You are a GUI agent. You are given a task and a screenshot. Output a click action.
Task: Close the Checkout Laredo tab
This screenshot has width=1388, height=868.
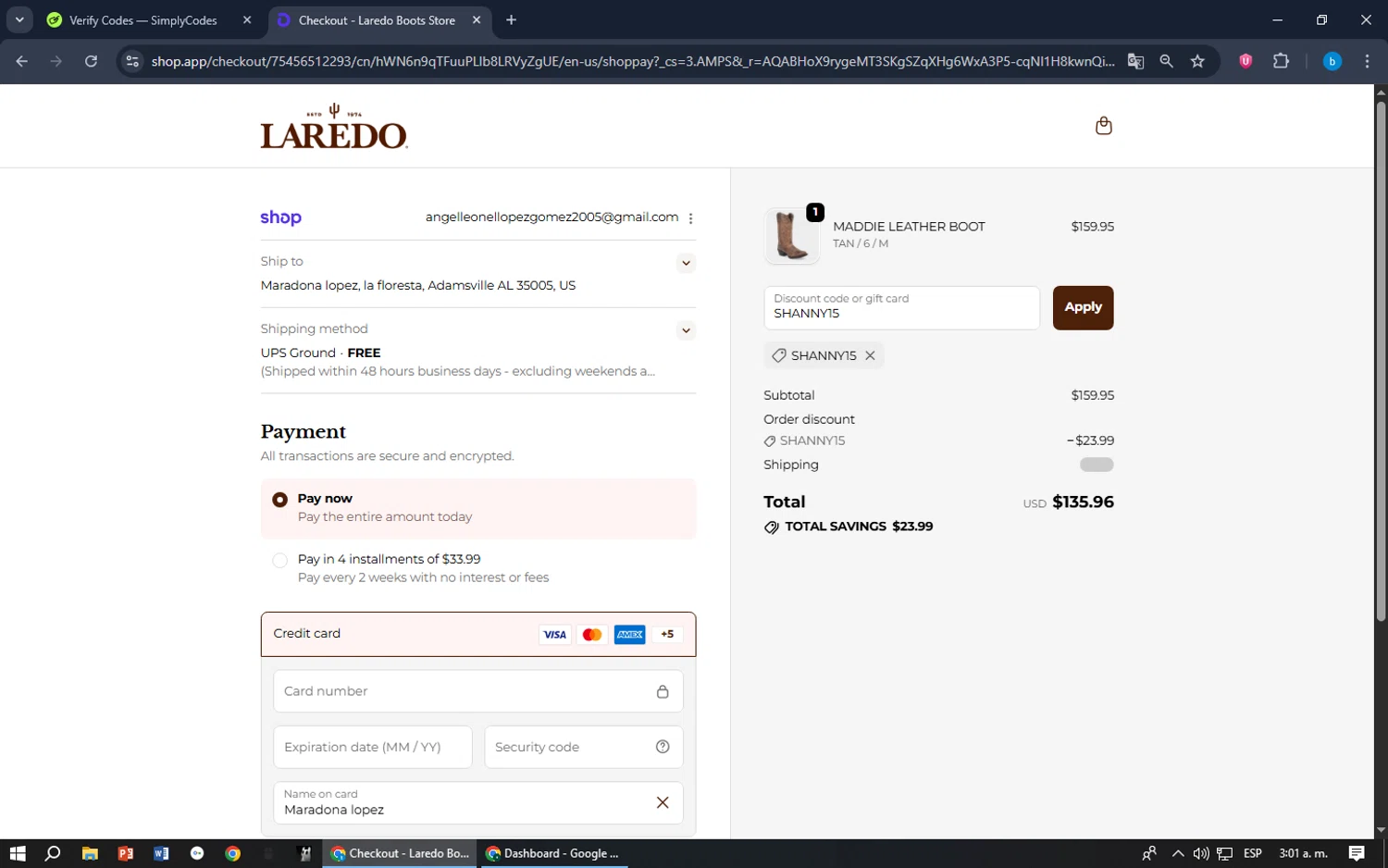[477, 20]
